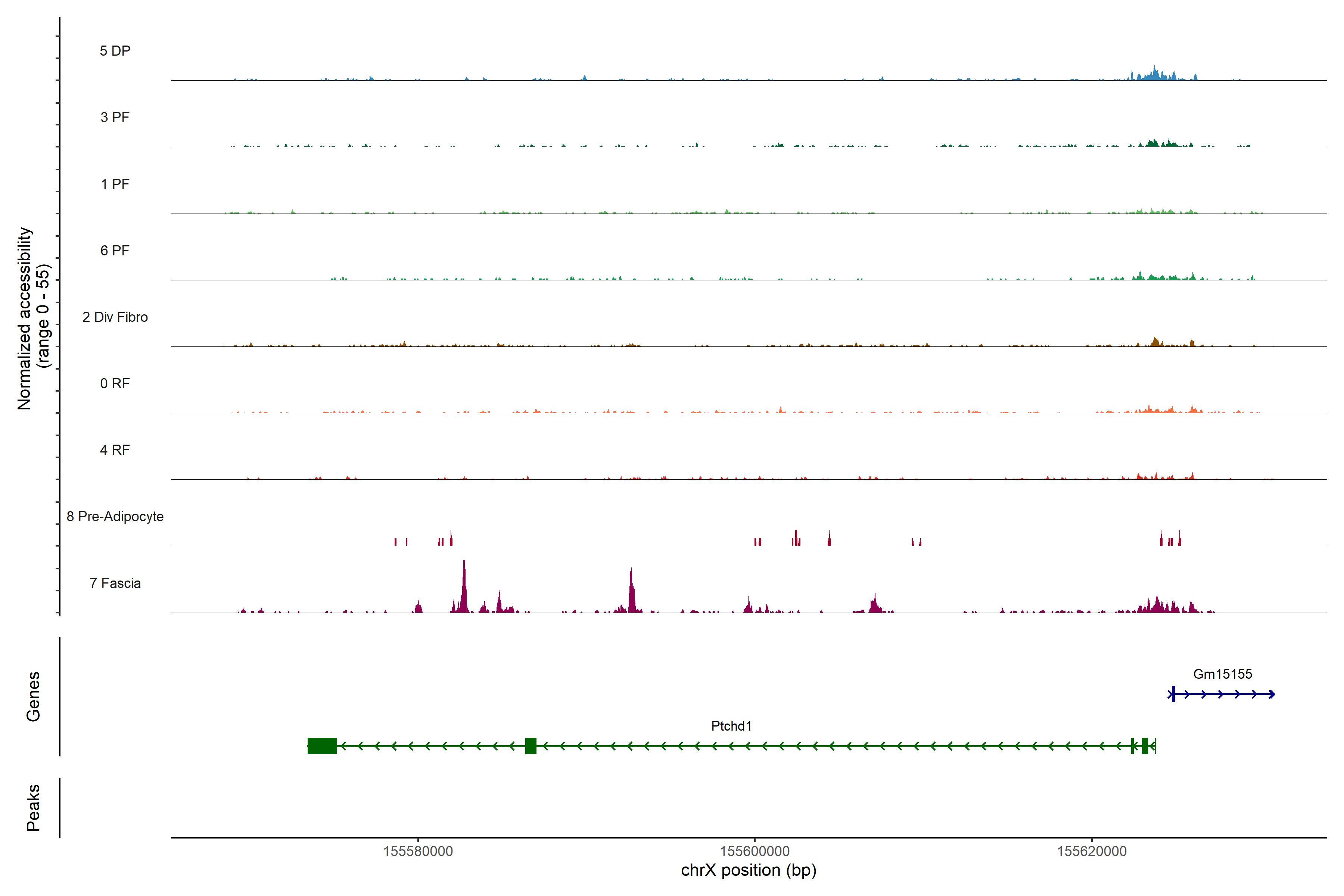Screen dimensions: 1344x896
Task: Click the 3 PF track label
Action: pos(115,117)
